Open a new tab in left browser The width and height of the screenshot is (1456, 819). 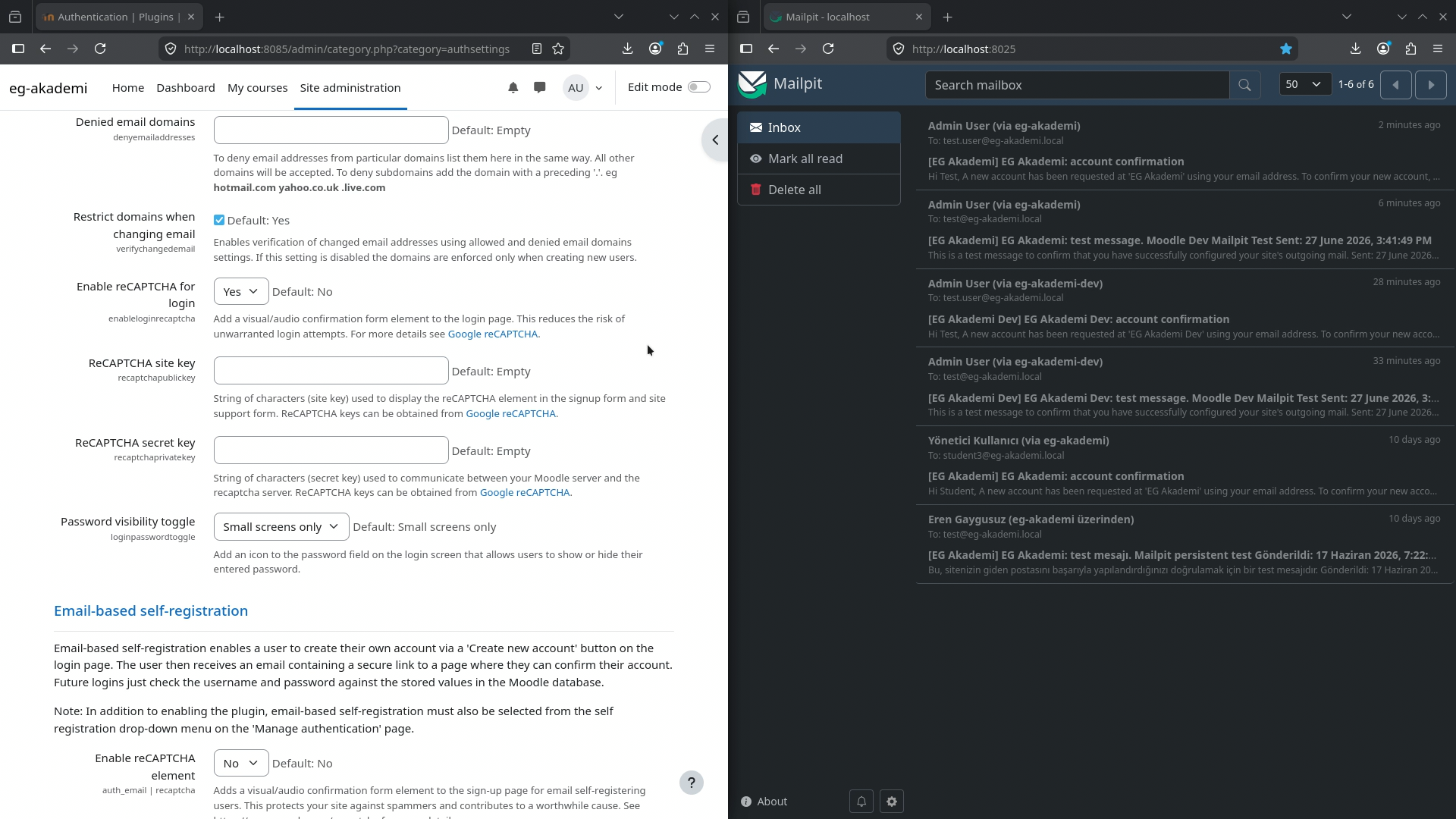(x=219, y=17)
